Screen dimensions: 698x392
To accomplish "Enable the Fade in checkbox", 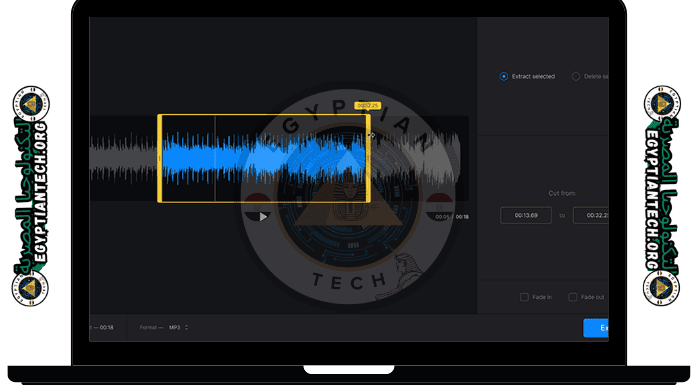I will coord(524,297).
